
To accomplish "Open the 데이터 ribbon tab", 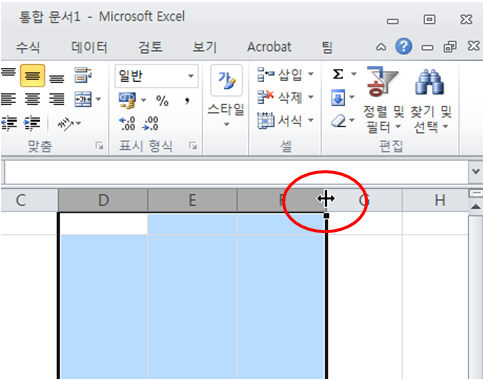I will [89, 47].
